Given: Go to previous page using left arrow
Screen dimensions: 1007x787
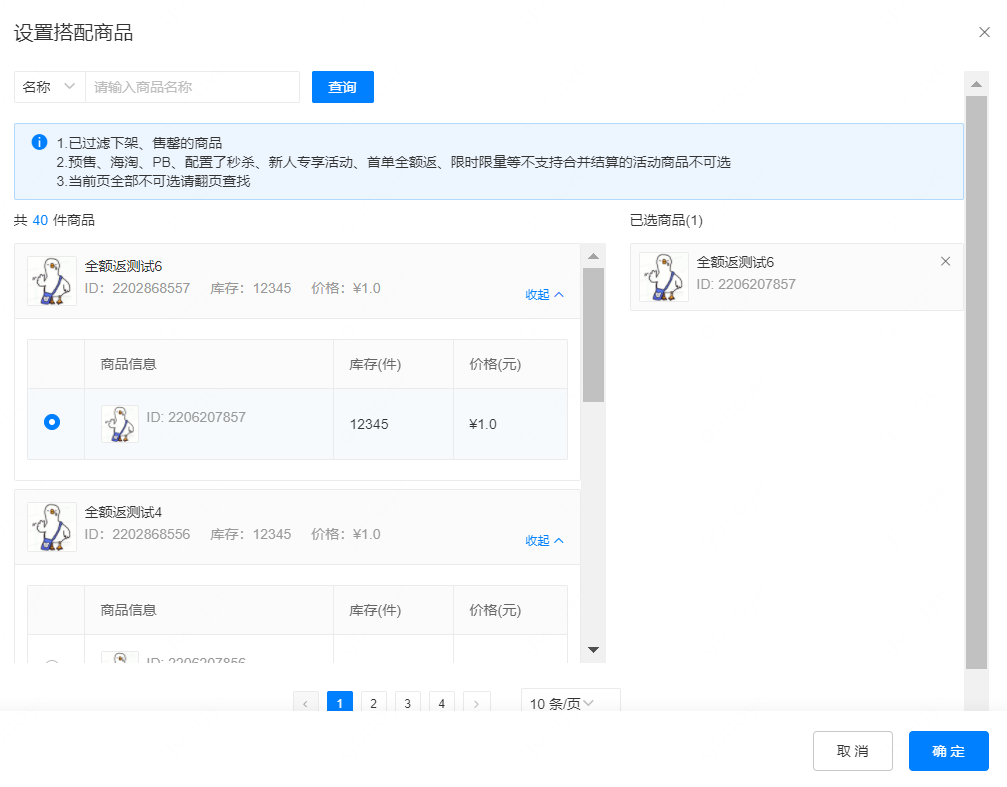Looking at the screenshot, I should tap(306, 703).
